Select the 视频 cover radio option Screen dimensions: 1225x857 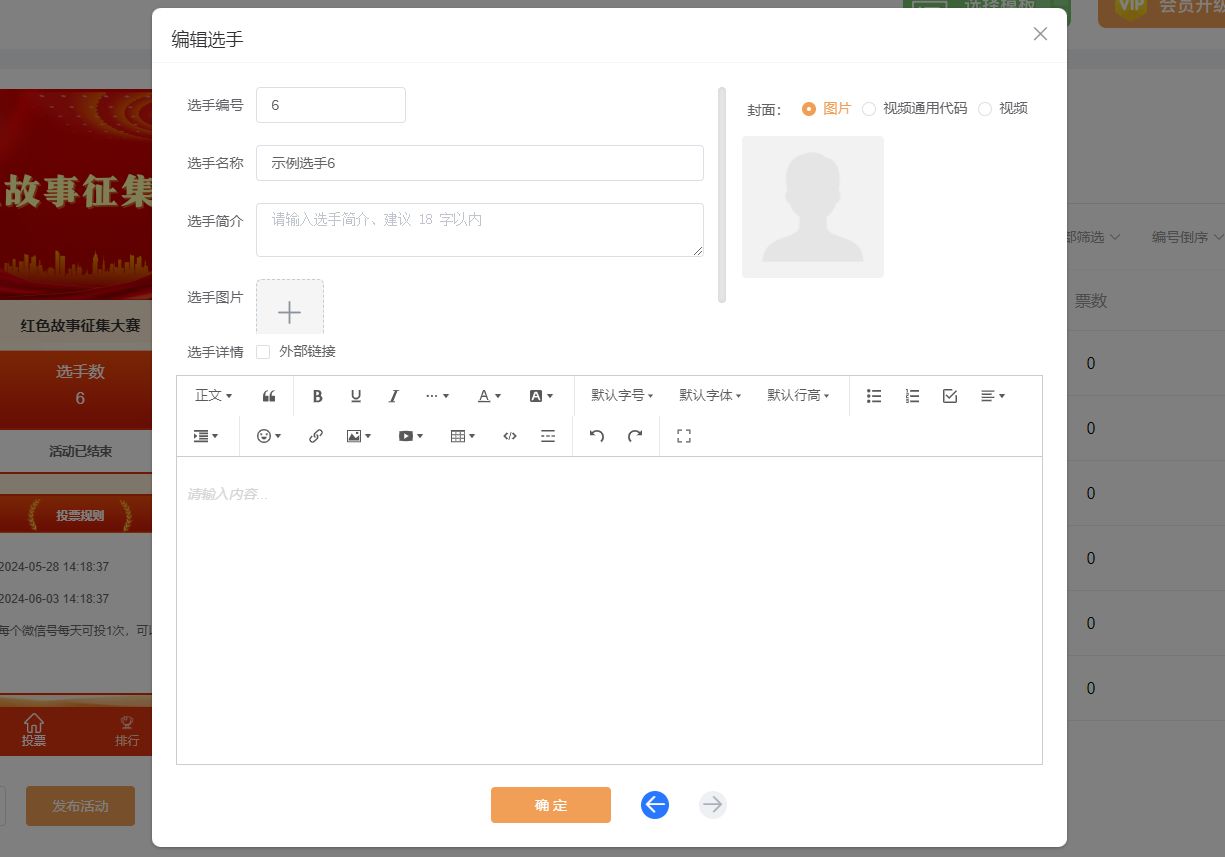(986, 109)
